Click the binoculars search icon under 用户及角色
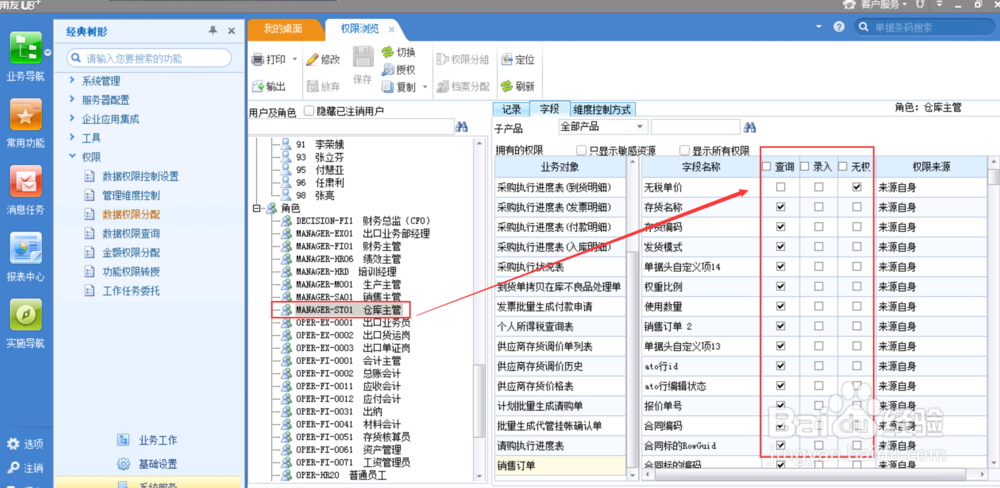Viewport: 1000px width, 488px height. tap(461, 127)
